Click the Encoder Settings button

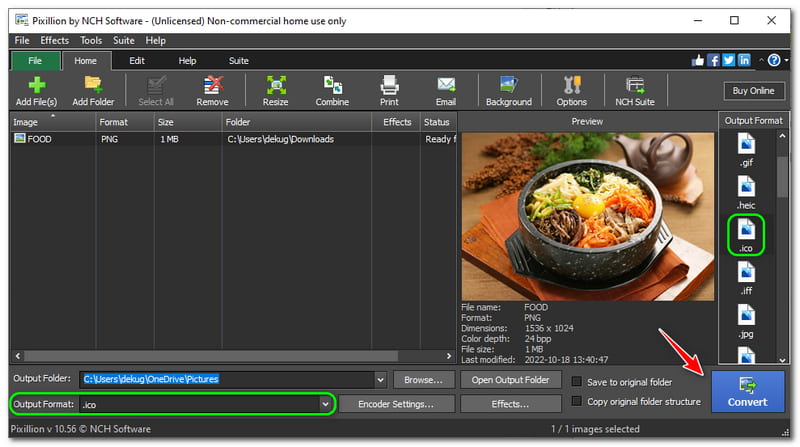point(397,404)
